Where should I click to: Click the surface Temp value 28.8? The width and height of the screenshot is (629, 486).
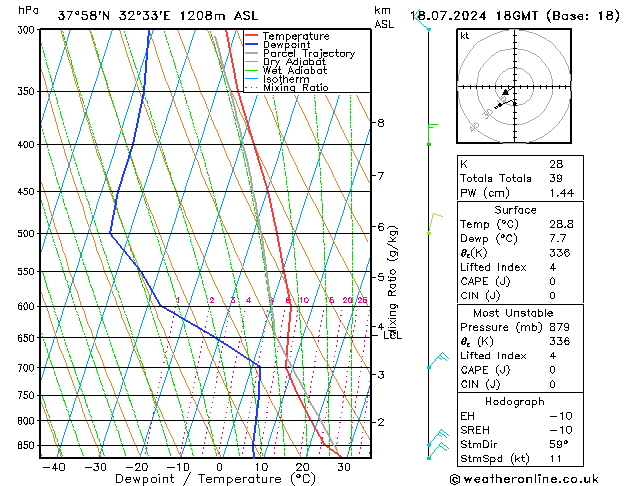[x=562, y=224]
